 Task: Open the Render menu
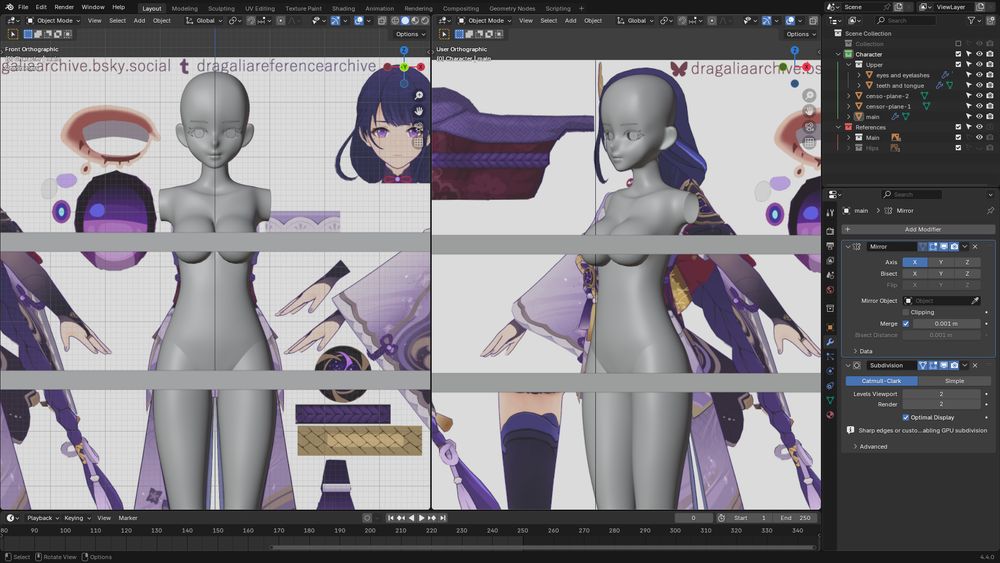(64, 7)
